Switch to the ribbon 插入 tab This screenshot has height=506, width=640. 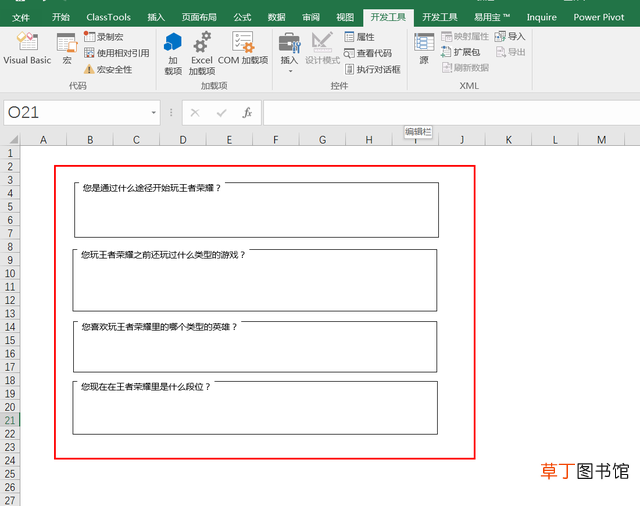pos(156,18)
